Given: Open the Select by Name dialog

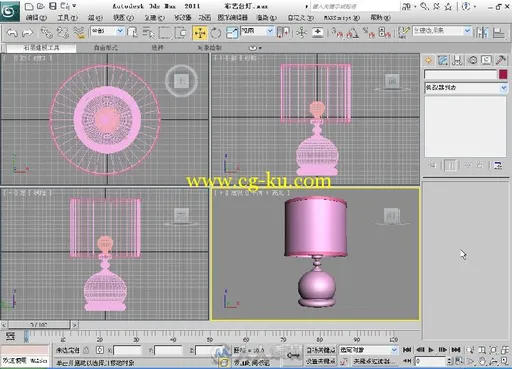Looking at the screenshot, I should [x=148, y=32].
